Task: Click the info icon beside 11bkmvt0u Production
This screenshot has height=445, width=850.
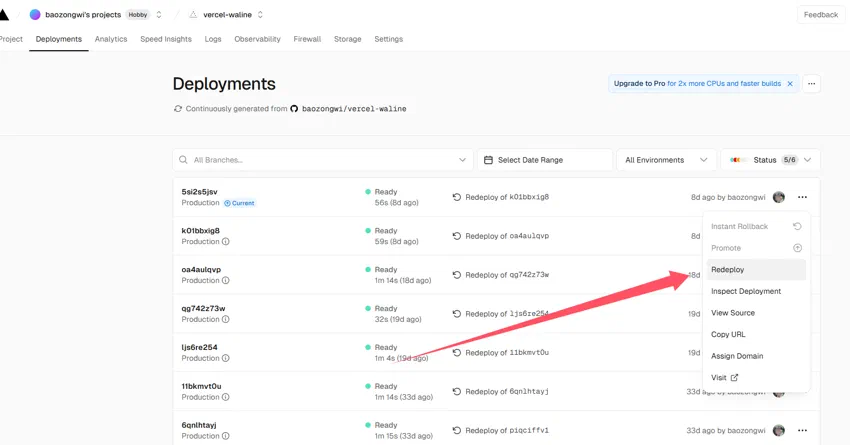Action: (226, 397)
